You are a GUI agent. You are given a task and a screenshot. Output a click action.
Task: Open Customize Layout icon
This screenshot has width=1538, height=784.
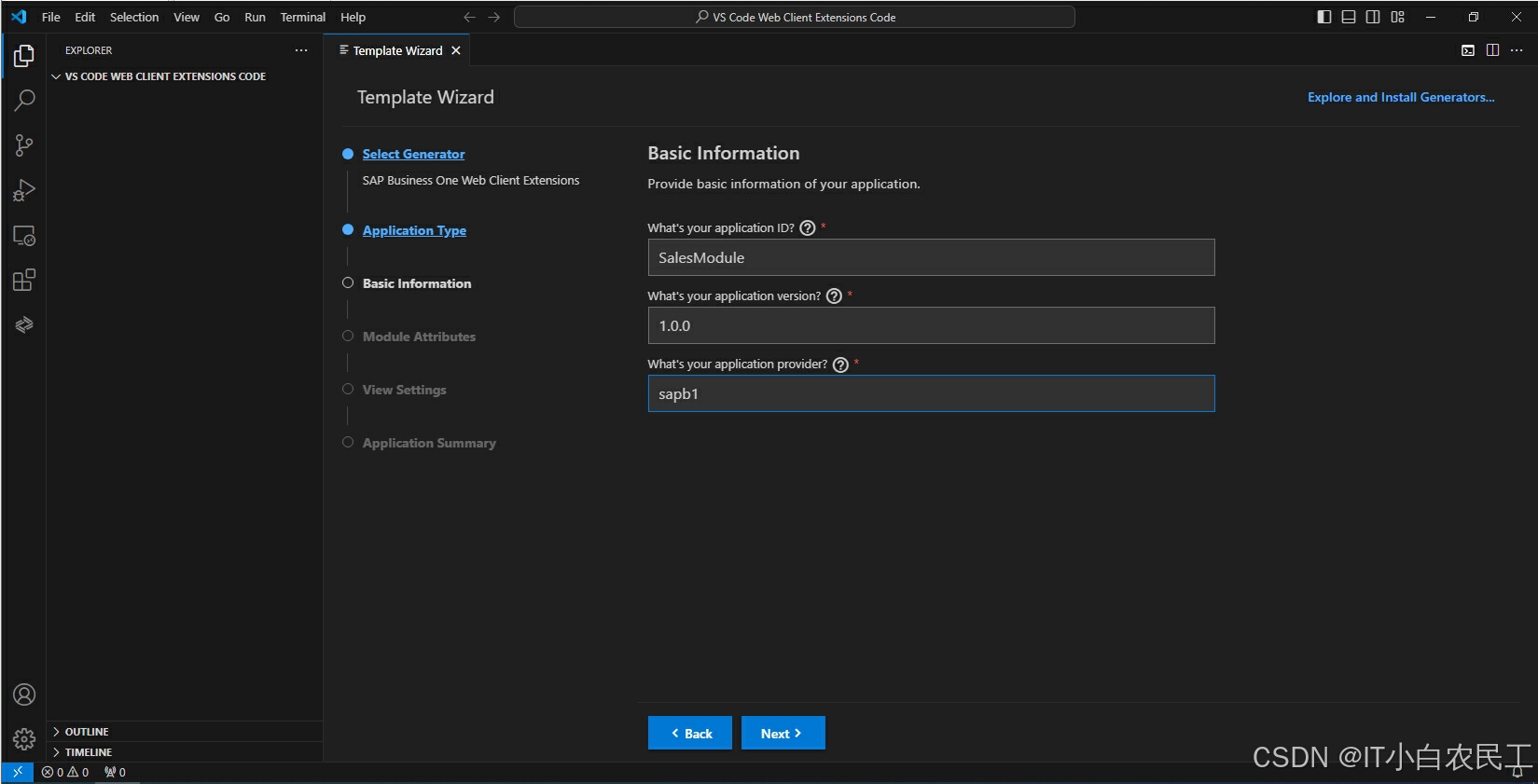1397,17
